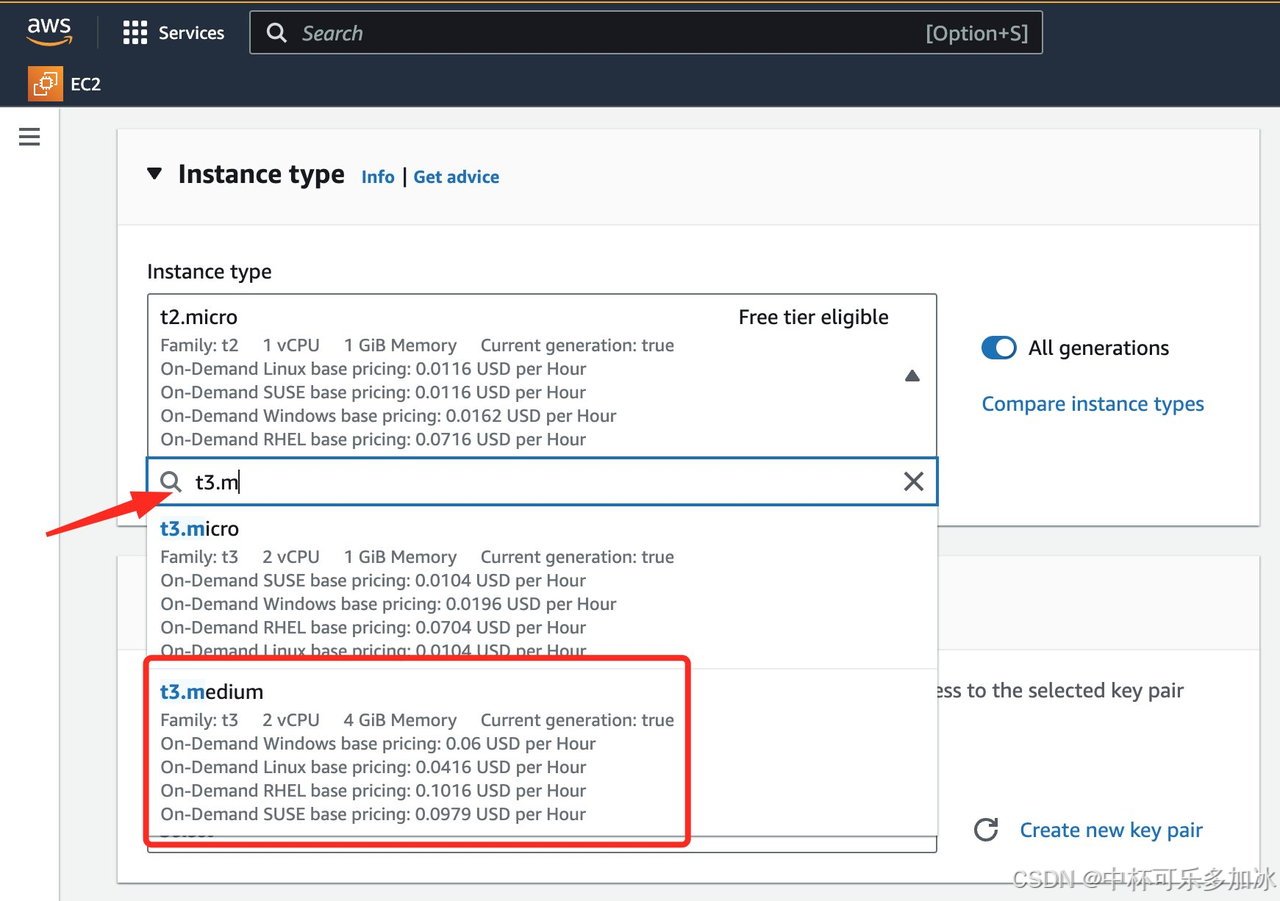Click the Get advice link
Screen dimensions: 1280x901
pos(456,177)
